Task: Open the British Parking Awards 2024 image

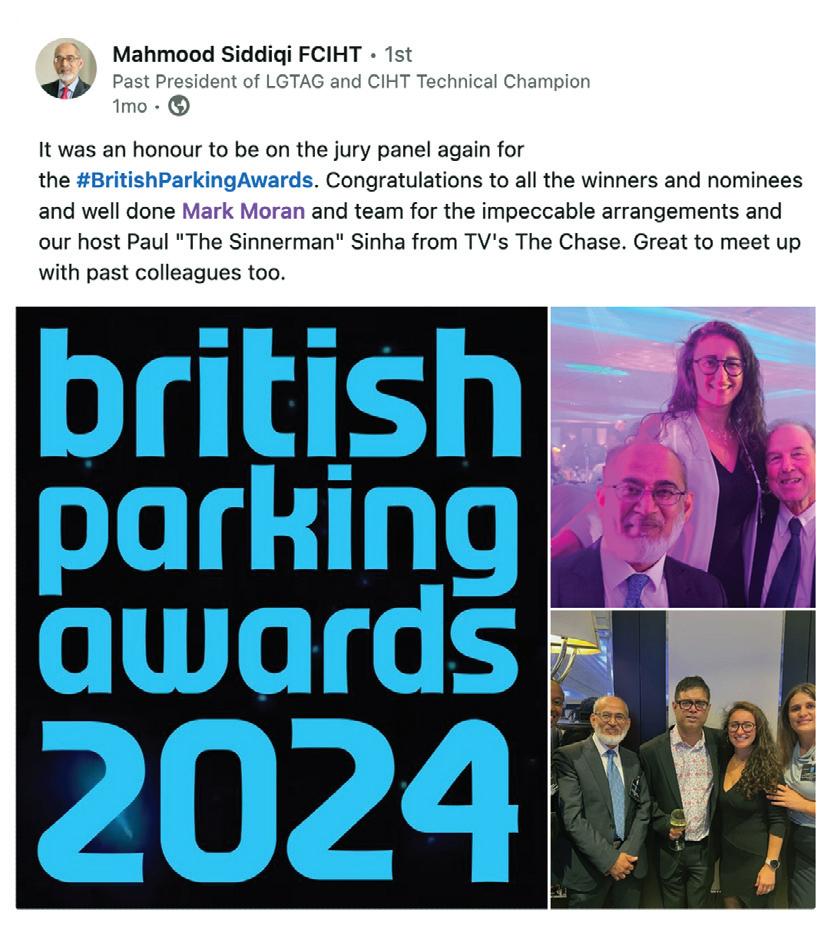Action: click(281, 607)
